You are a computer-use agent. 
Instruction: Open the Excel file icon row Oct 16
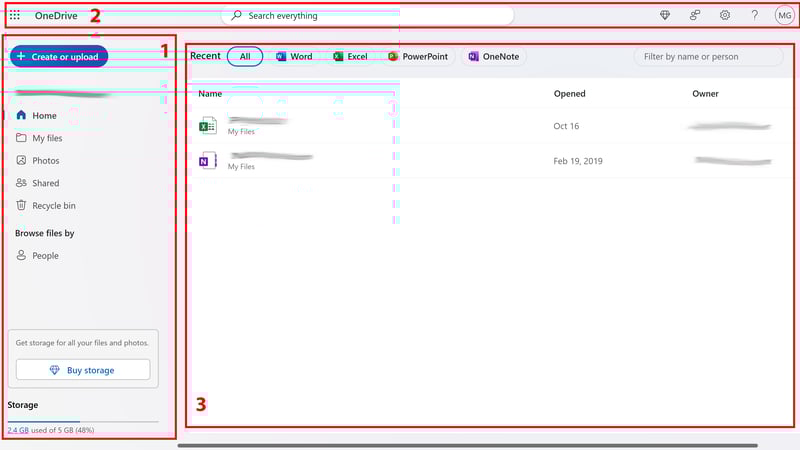[208, 126]
